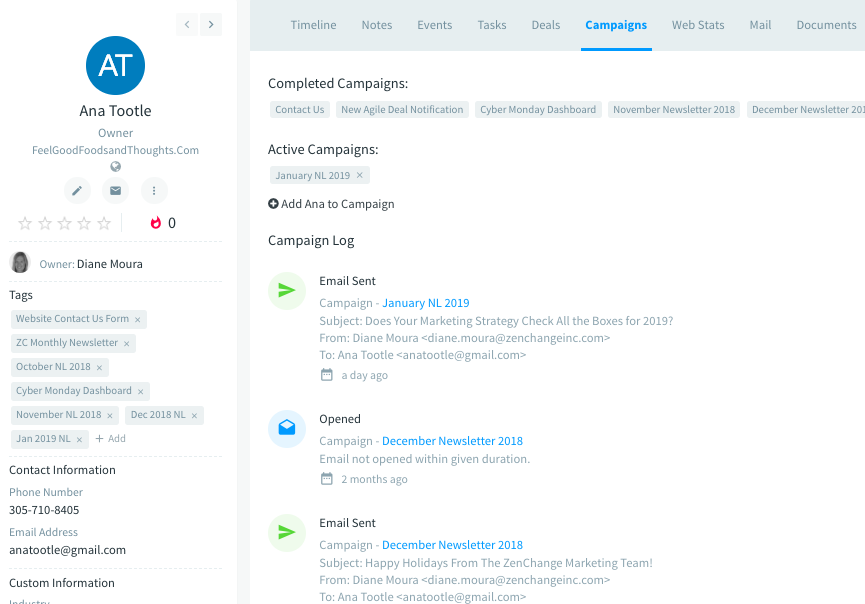Click owner Diane Moura's profile photo
This screenshot has height=604, width=865.
click(x=20, y=263)
